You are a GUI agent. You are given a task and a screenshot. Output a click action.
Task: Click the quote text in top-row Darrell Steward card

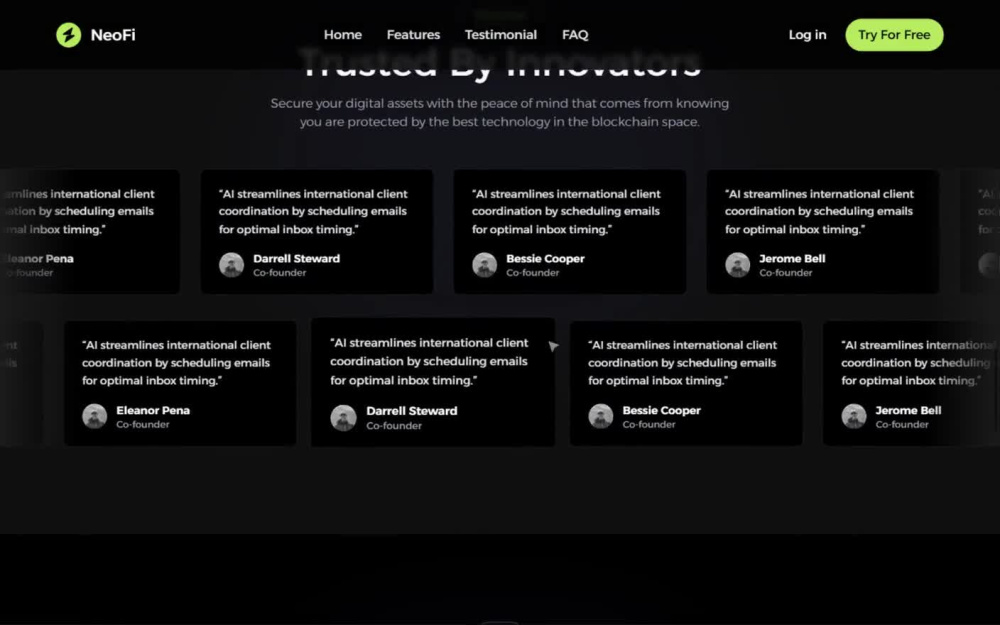(x=313, y=211)
